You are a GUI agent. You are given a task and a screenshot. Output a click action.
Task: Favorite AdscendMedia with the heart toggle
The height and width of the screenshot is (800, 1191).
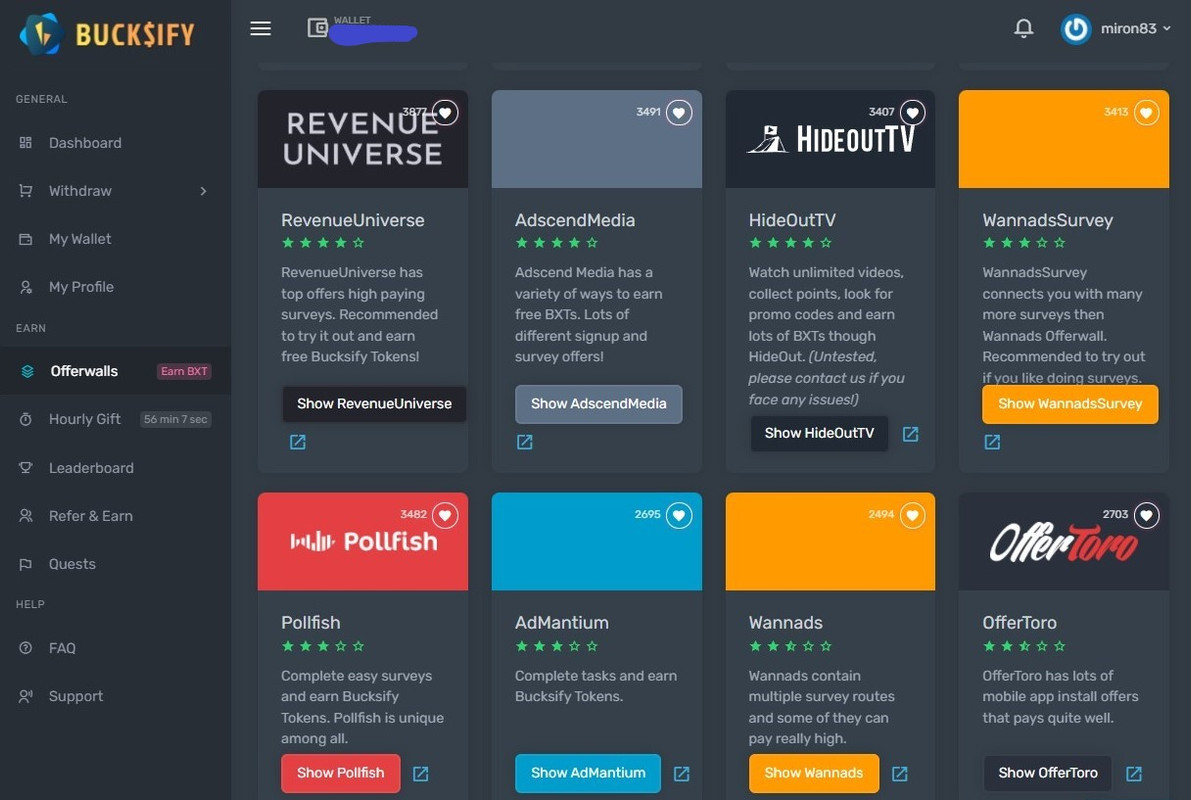679,113
